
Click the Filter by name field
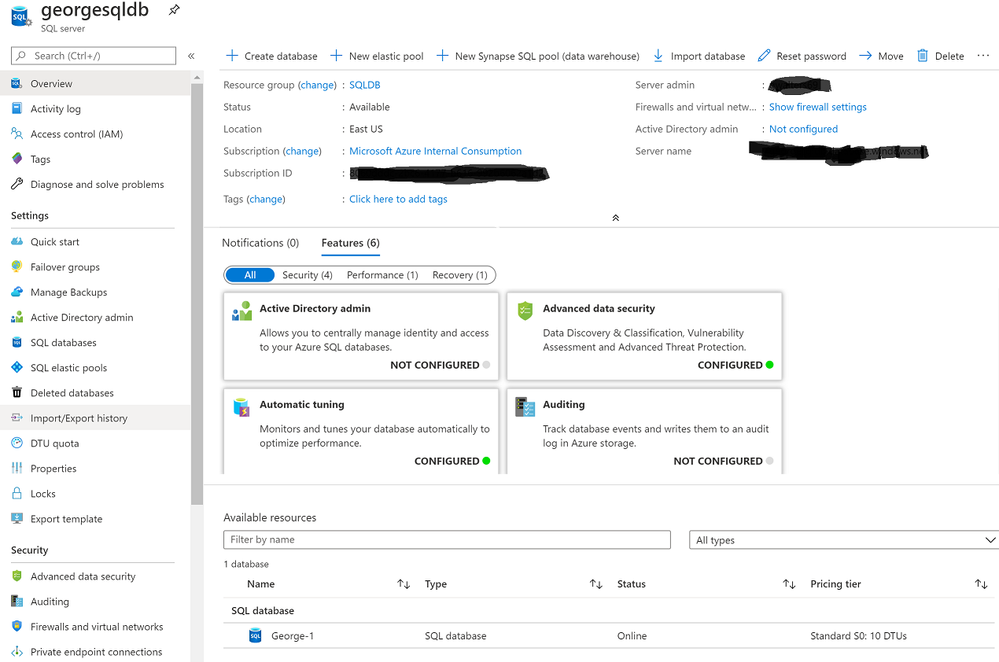(447, 540)
